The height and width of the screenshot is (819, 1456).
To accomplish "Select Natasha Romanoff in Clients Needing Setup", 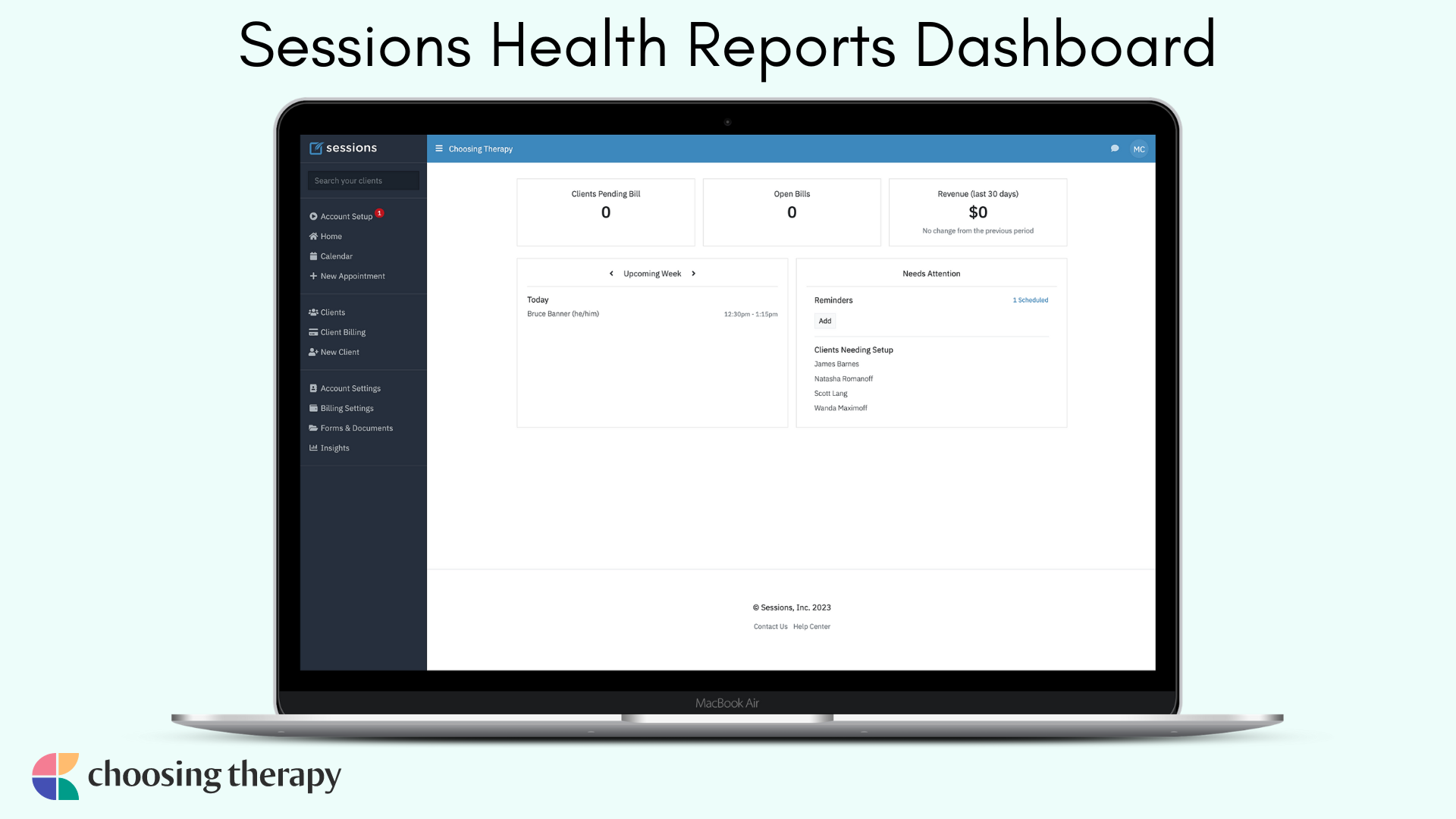I will click(x=843, y=378).
